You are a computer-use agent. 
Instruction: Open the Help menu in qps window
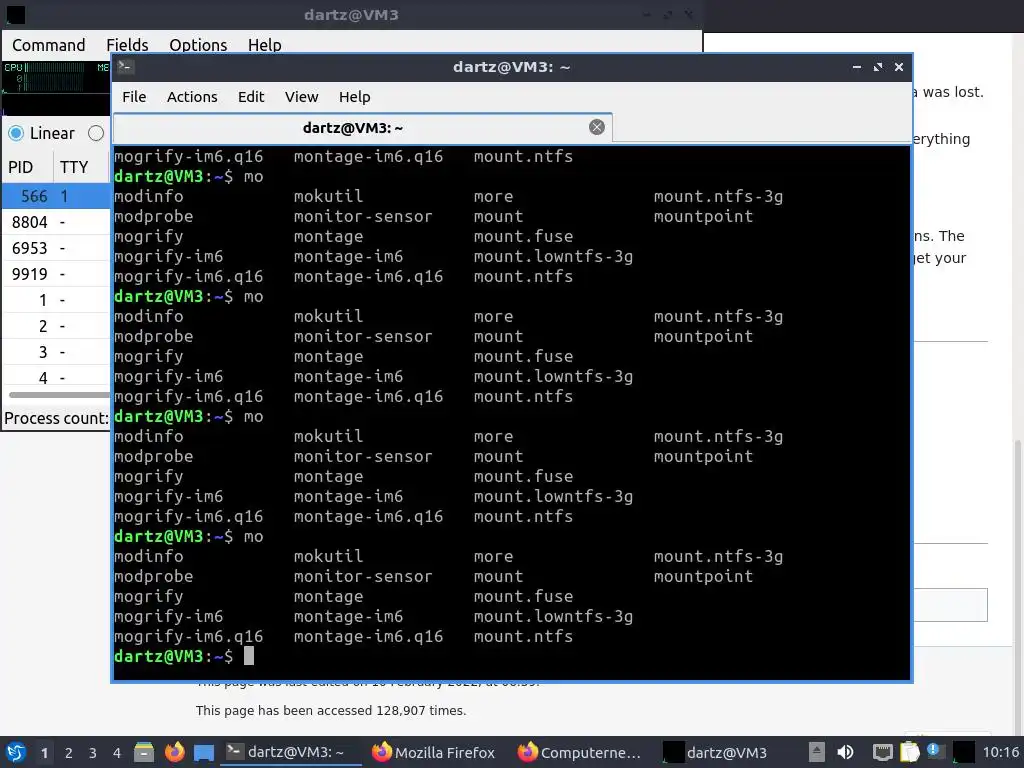(x=264, y=45)
